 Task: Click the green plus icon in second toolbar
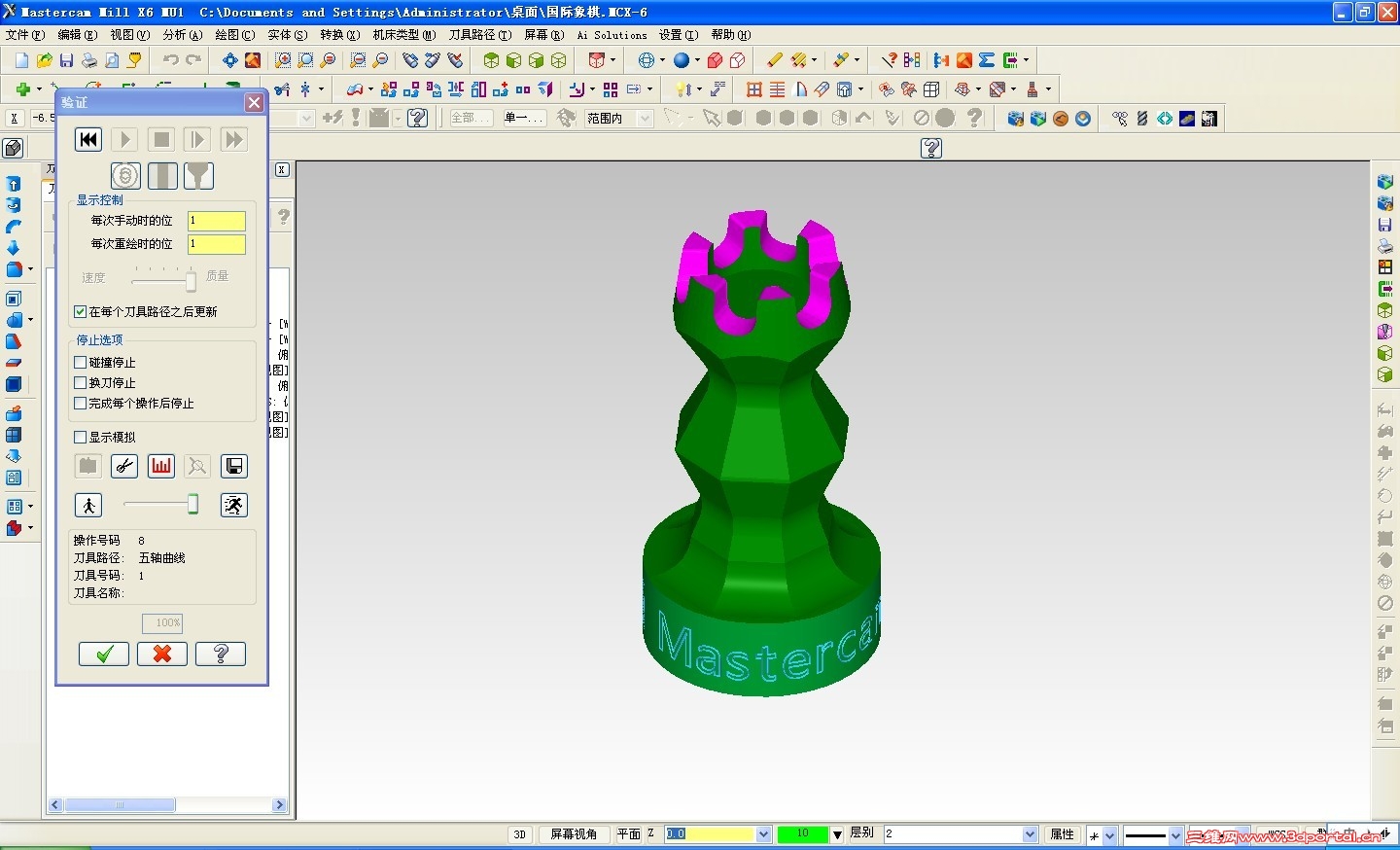click(22, 89)
